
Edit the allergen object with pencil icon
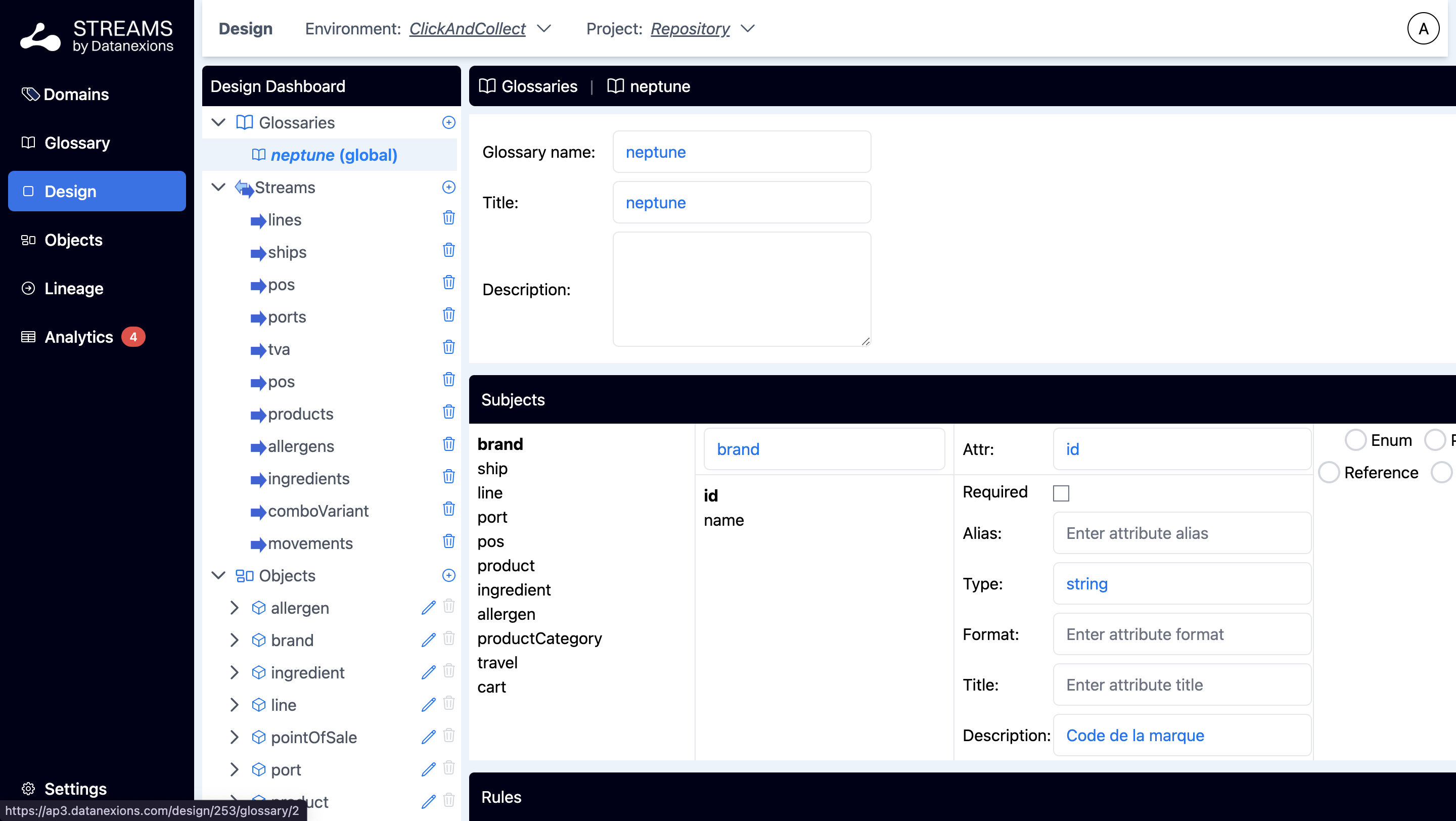tap(428, 608)
